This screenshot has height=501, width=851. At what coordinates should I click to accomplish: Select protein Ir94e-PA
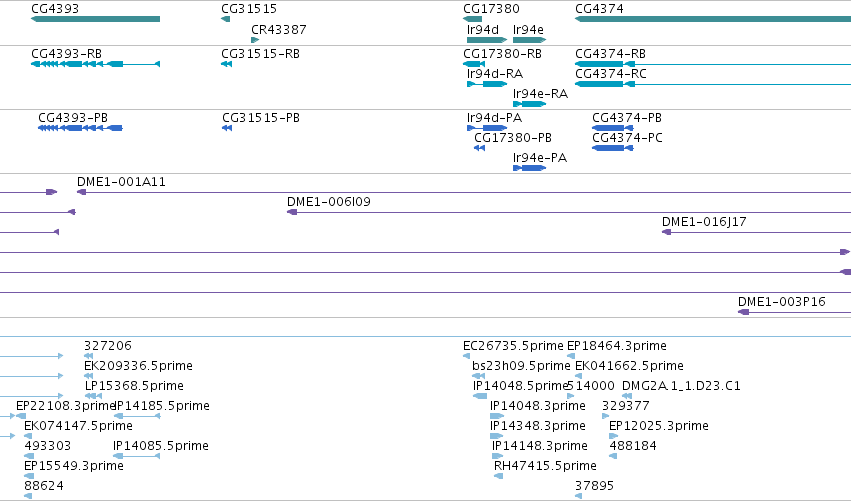[540, 158]
